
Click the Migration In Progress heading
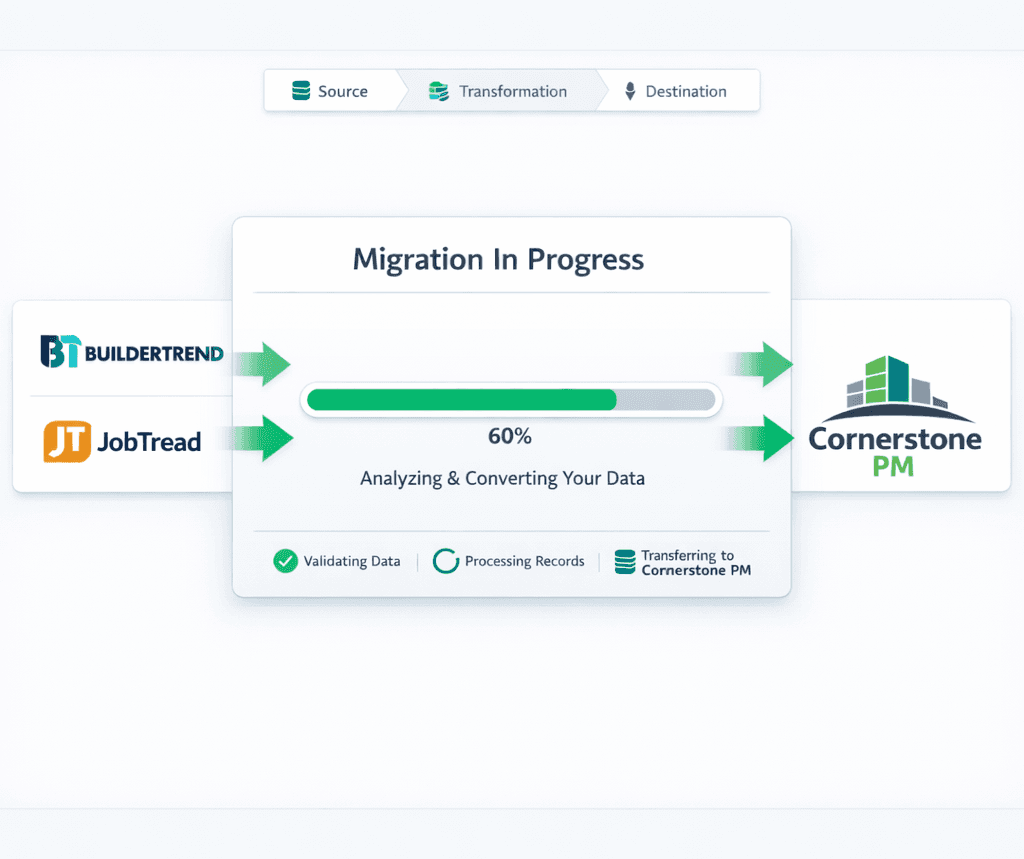point(498,259)
